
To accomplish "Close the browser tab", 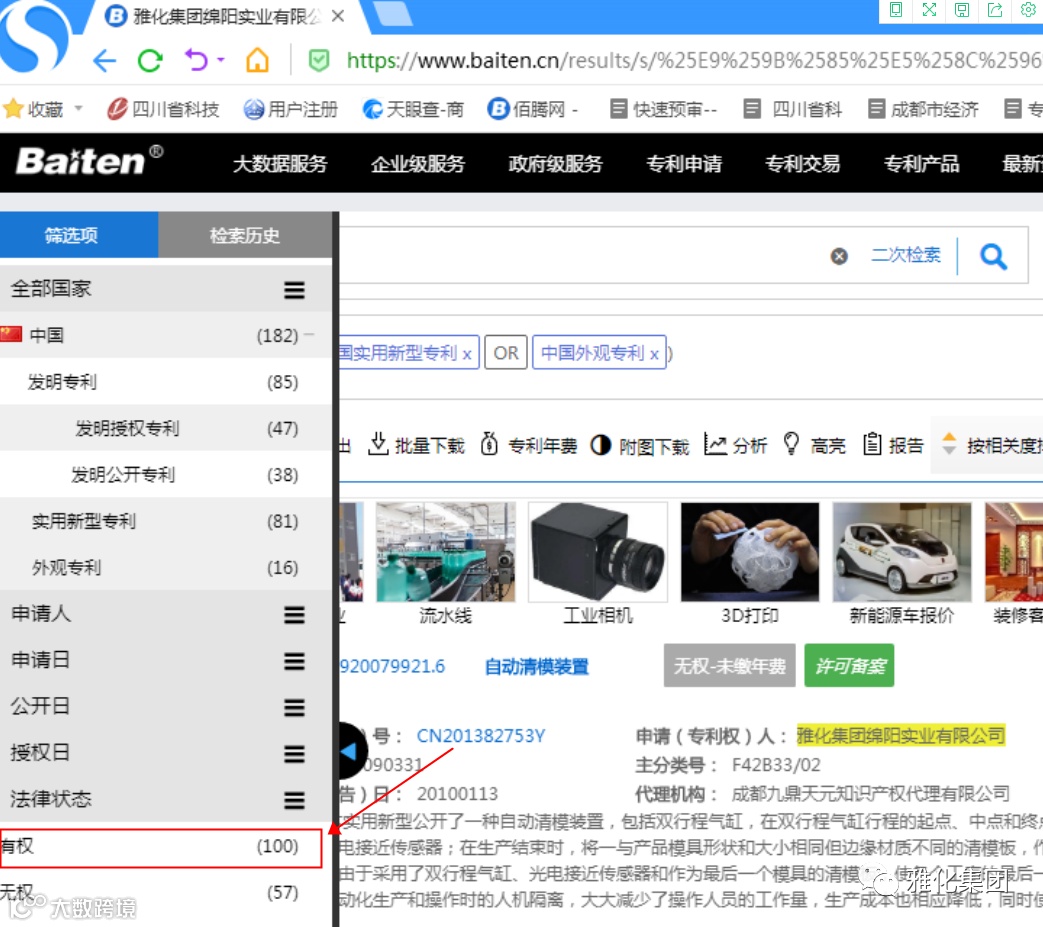I will click(338, 16).
